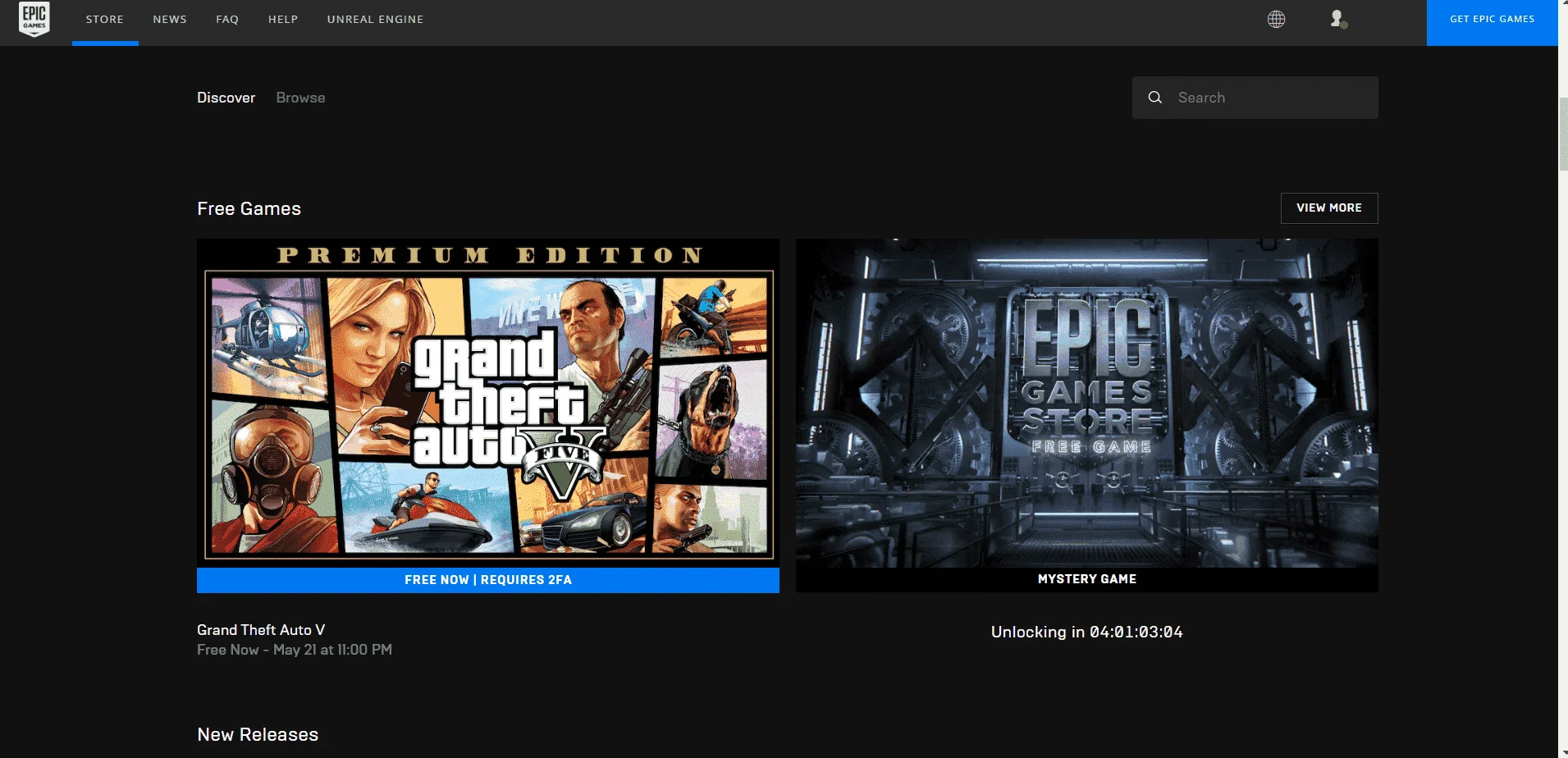Focus the Search input field
The width and height of the screenshot is (1568, 758).
click(1255, 98)
